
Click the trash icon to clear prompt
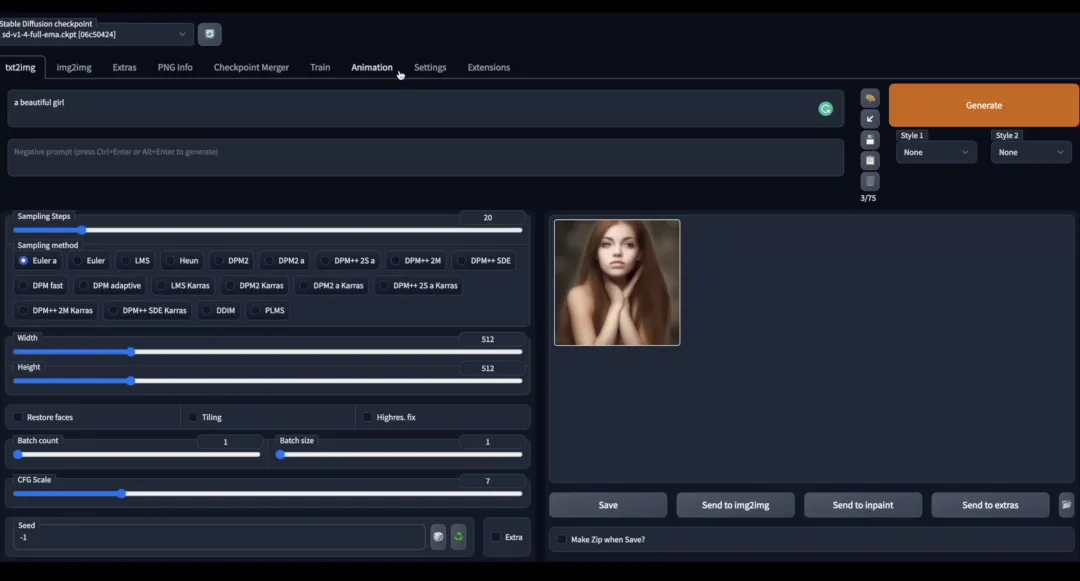pyautogui.click(x=870, y=181)
